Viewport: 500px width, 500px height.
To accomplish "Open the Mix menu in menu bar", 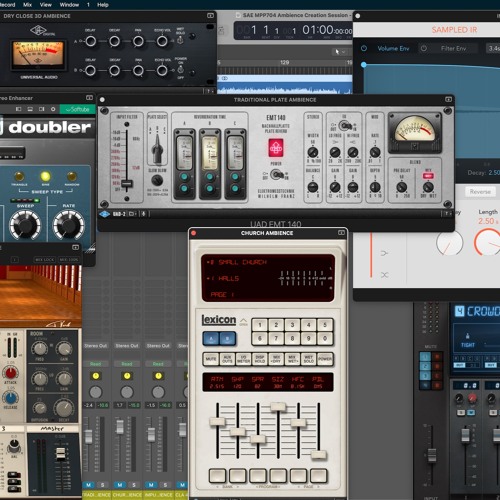I will click(x=27, y=5).
